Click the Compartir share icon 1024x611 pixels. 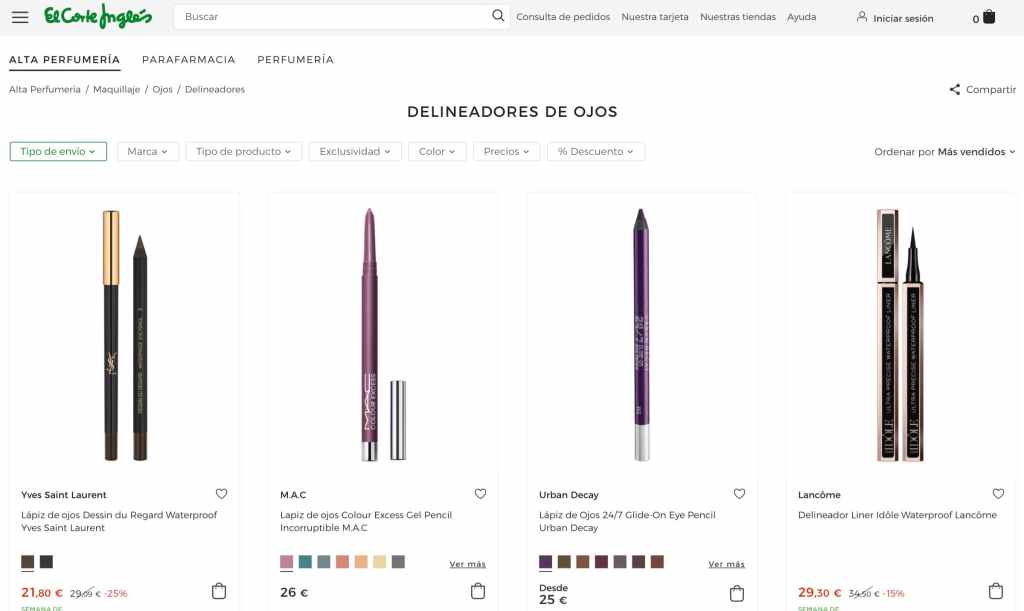click(955, 89)
